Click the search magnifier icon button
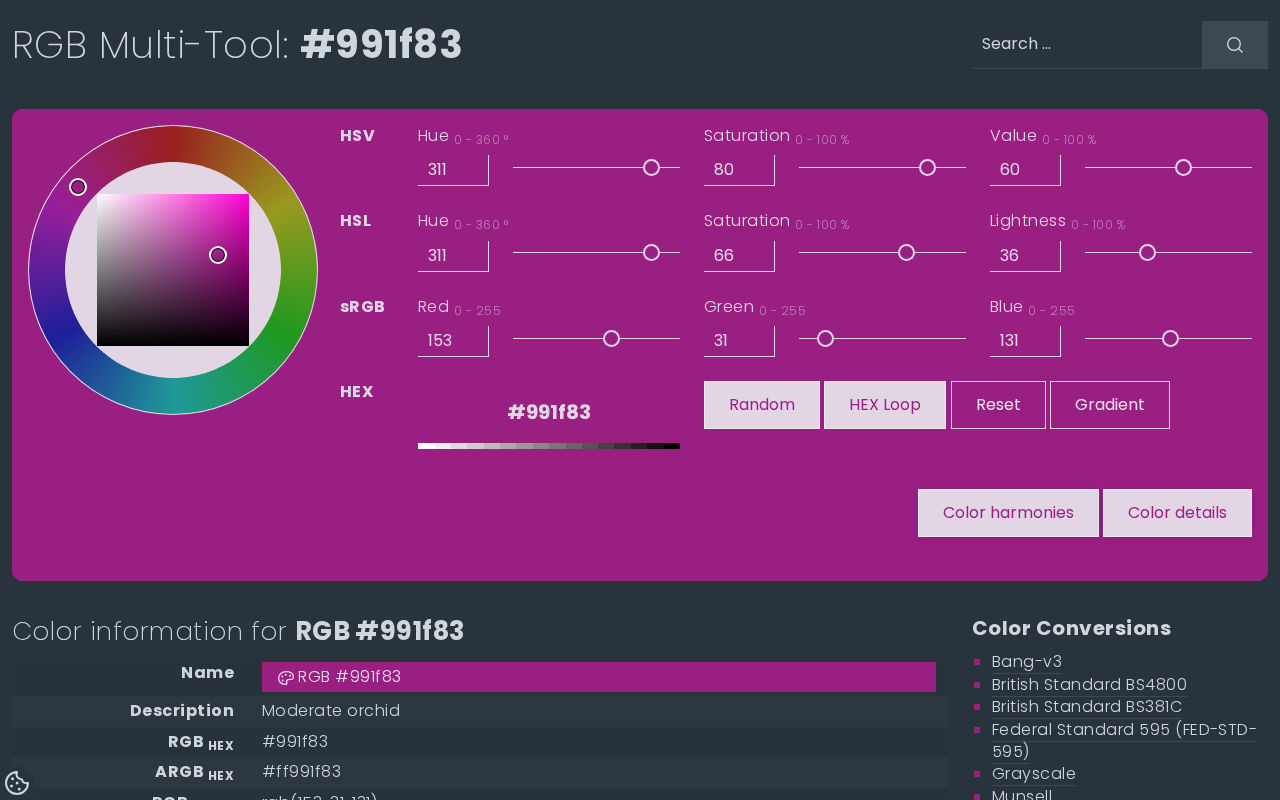 click(x=1234, y=45)
